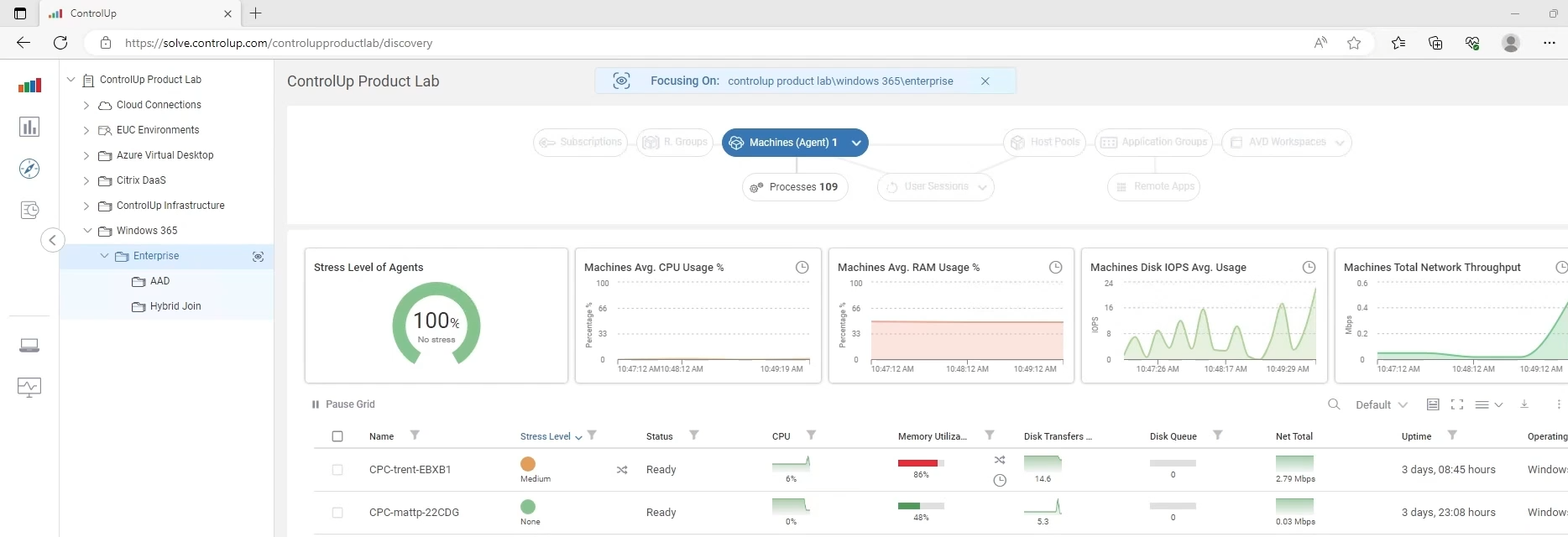Filter the Uptime column
1568x537 pixels.
pyautogui.click(x=1452, y=435)
